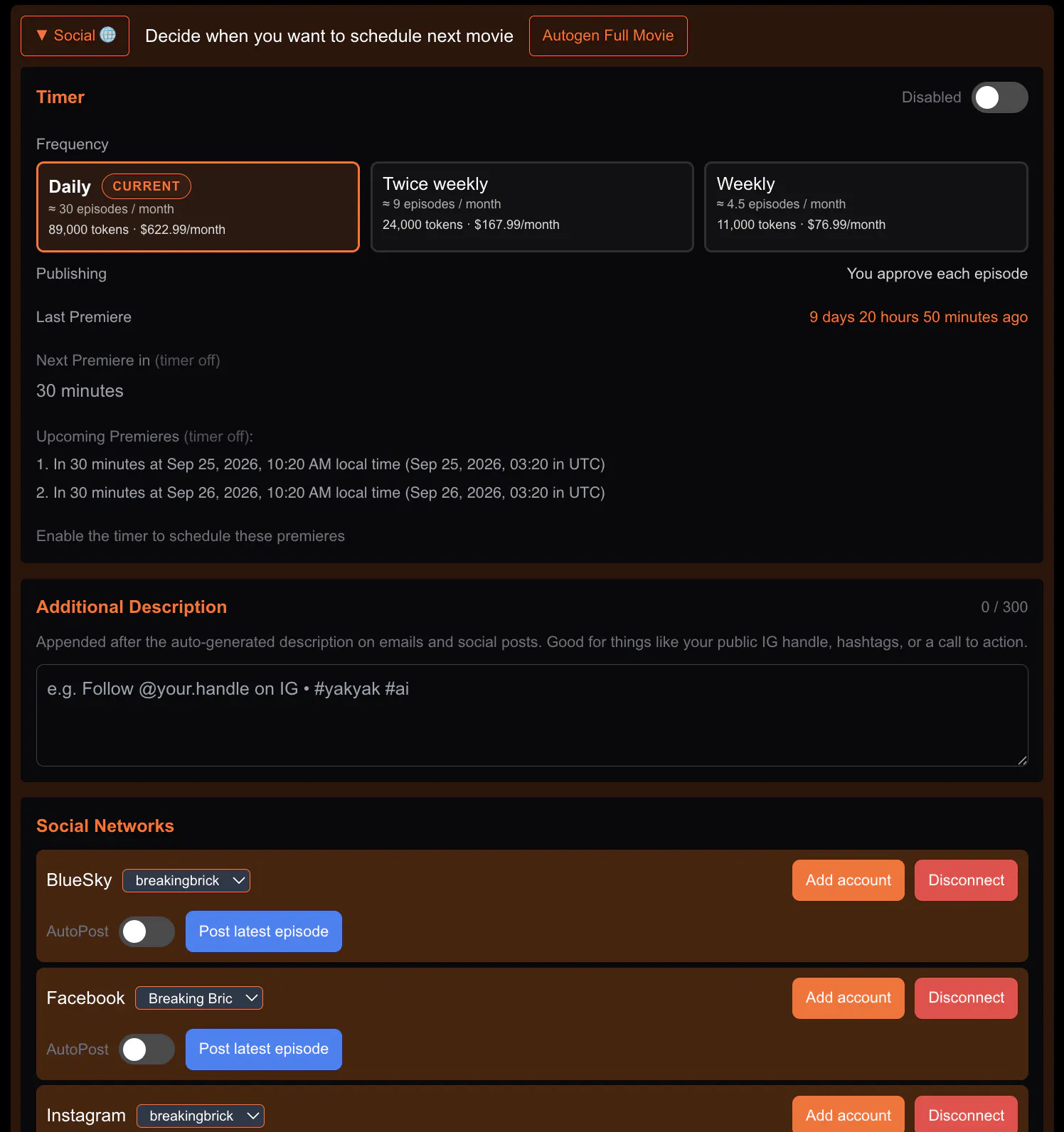1064x1132 pixels.
Task: Toggle AutoPost for BlueSky
Action: pos(147,931)
